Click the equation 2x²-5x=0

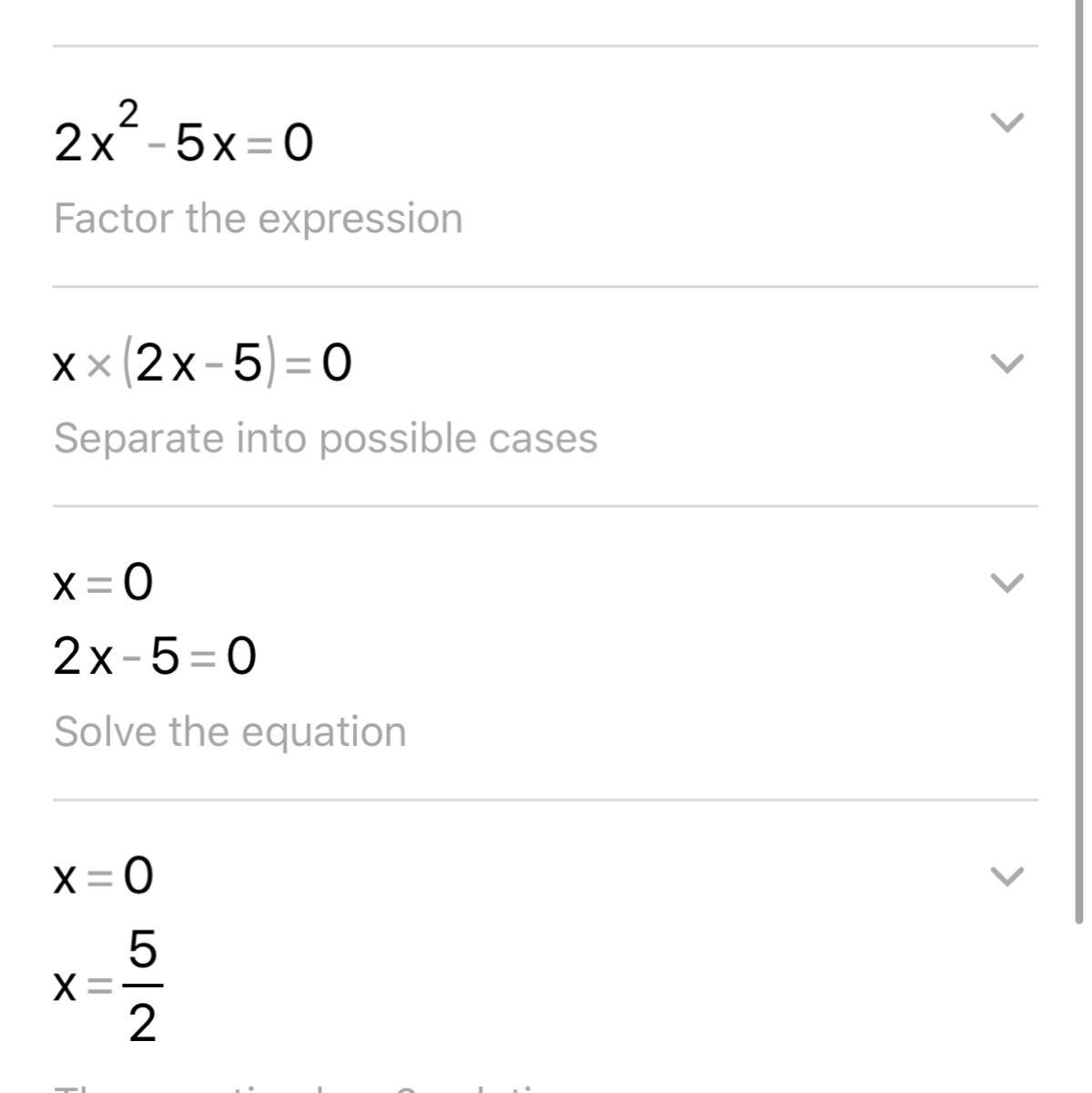183,141
